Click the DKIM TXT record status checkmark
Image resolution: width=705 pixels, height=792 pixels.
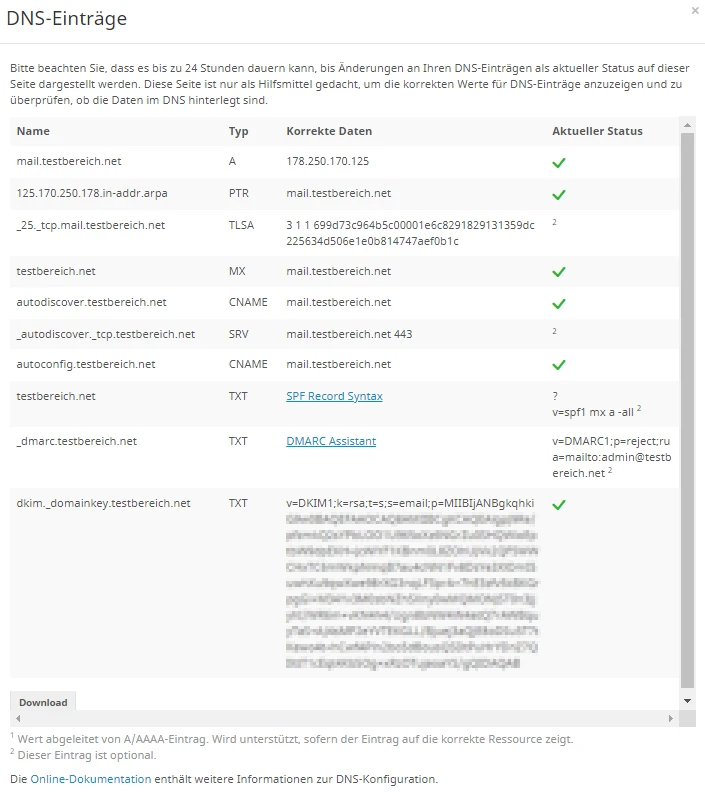point(559,505)
